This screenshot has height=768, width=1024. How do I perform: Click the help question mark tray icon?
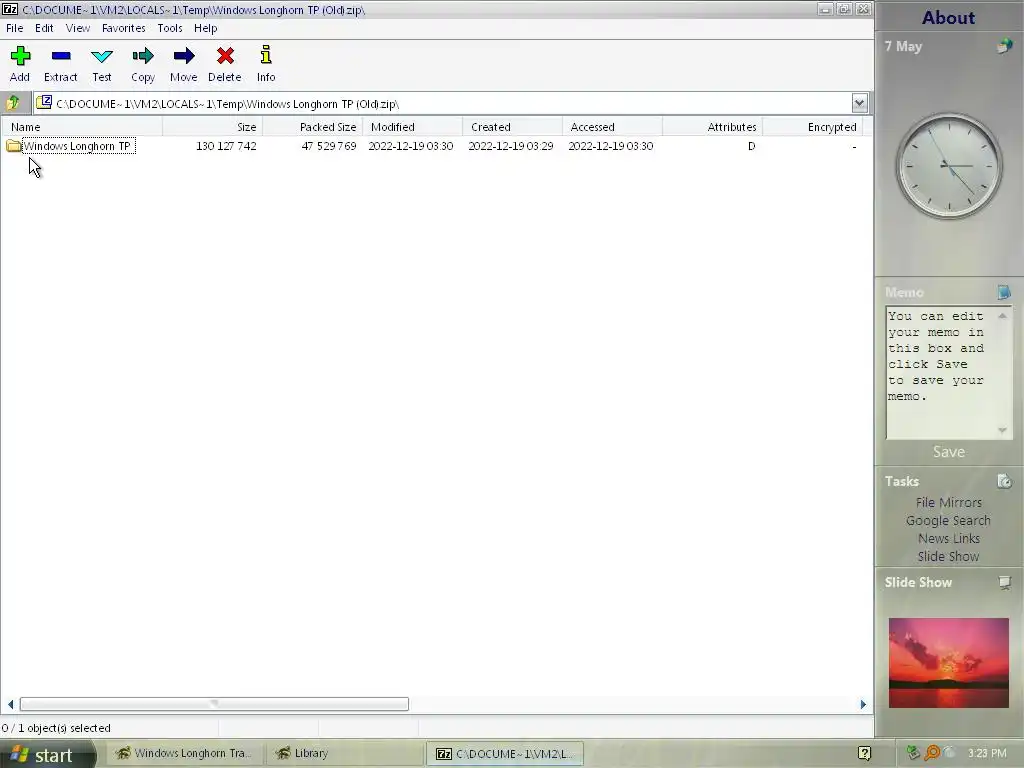click(864, 754)
